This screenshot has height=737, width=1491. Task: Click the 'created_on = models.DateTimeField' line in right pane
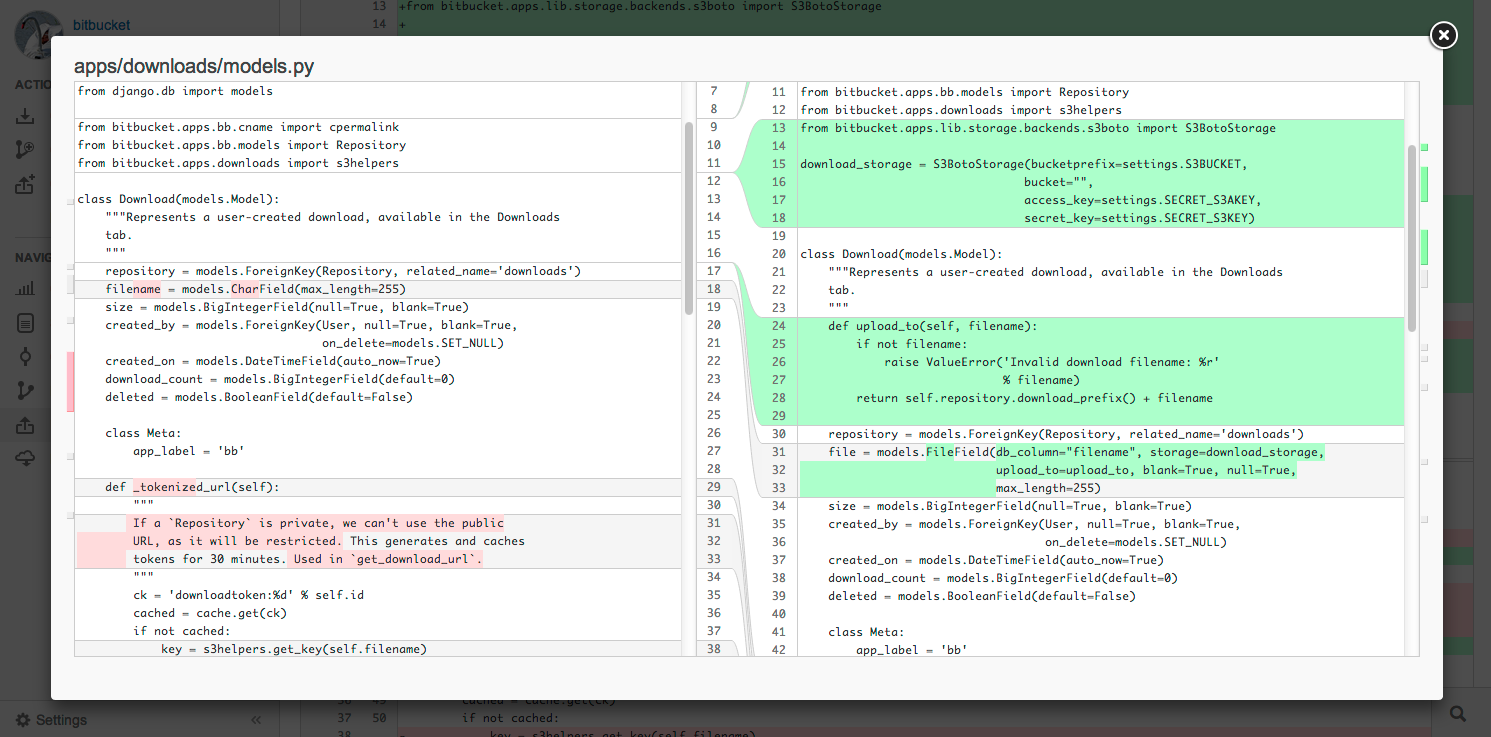click(996, 560)
